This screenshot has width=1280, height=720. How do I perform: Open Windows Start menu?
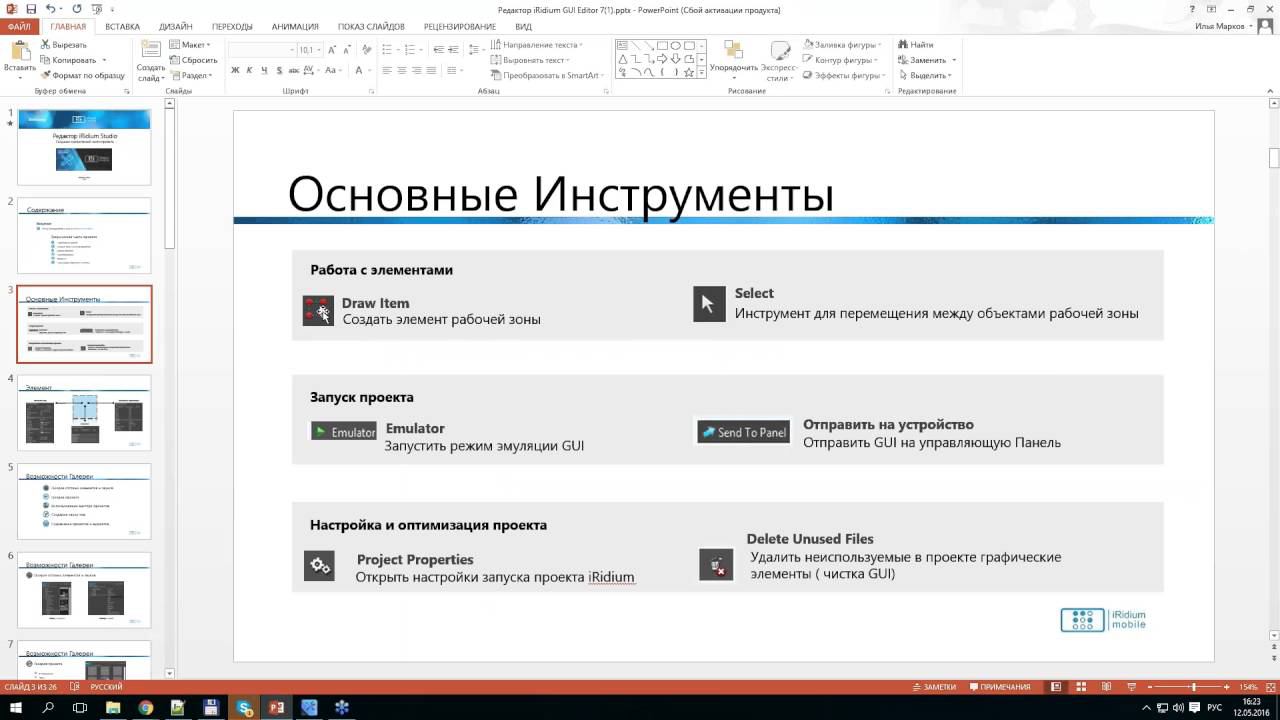click(16, 708)
